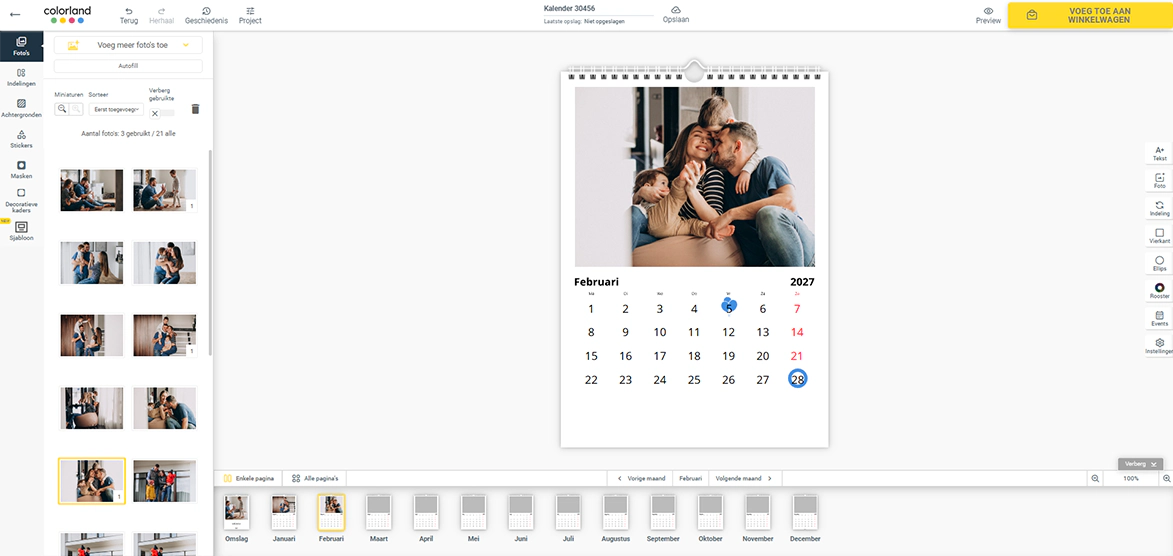Click the Februari heading on calendar page
The width and height of the screenshot is (1173, 556).
click(596, 282)
